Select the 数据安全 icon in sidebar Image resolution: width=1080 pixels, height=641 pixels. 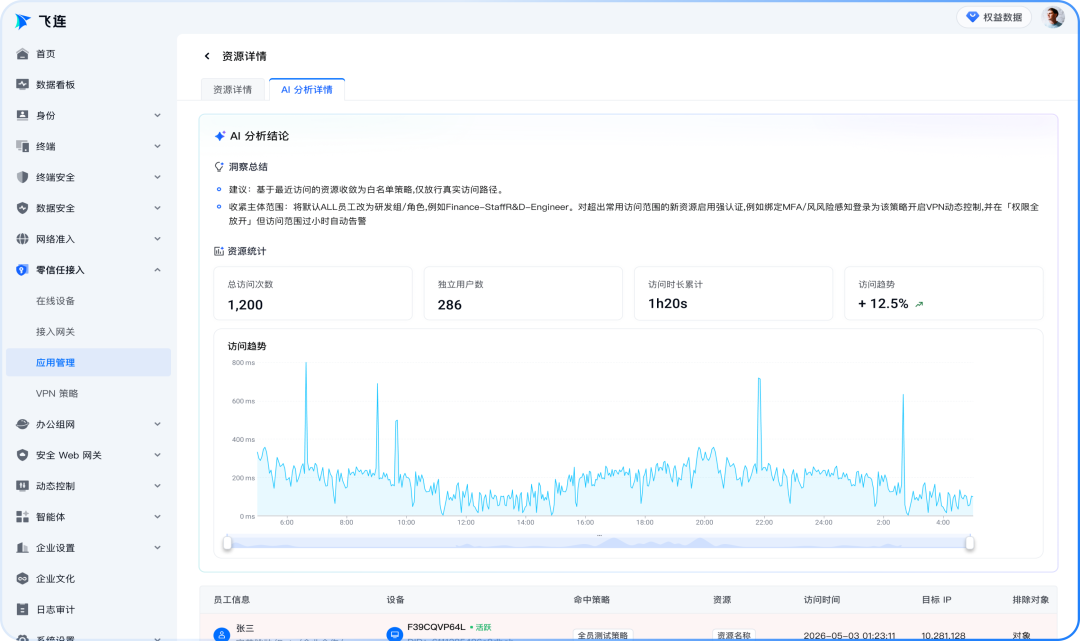point(23,208)
